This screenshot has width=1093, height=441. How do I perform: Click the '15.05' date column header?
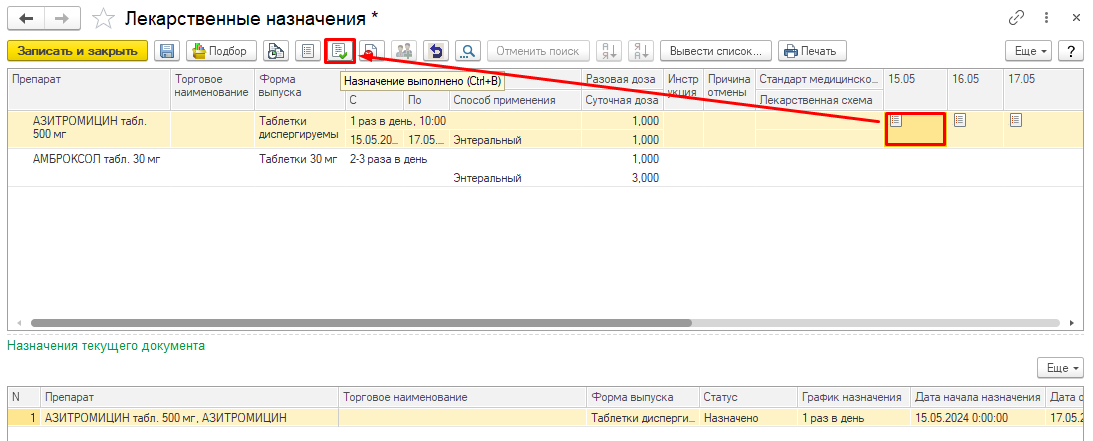pyautogui.click(x=917, y=89)
